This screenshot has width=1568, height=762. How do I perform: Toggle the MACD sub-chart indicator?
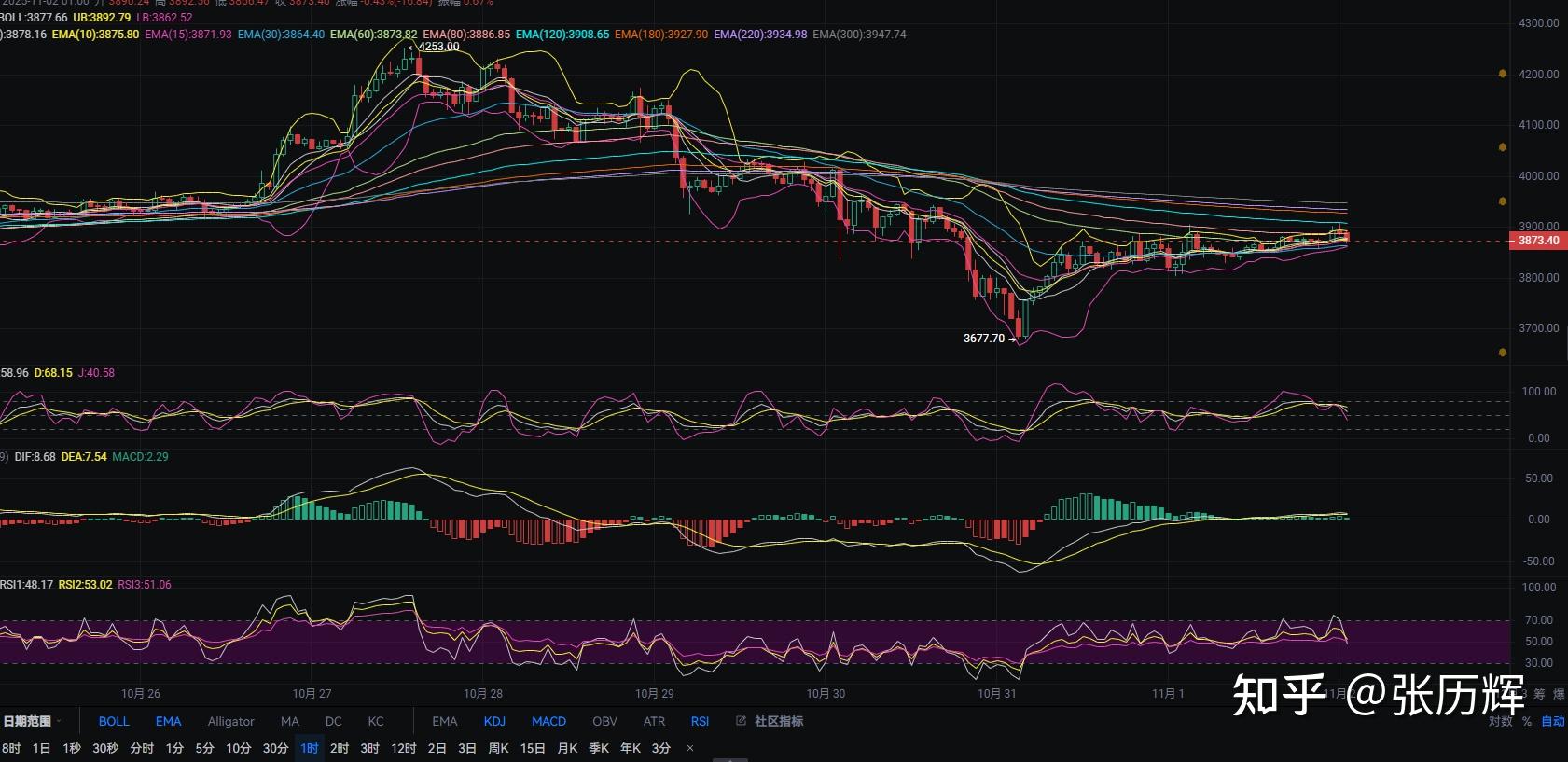[x=548, y=721]
